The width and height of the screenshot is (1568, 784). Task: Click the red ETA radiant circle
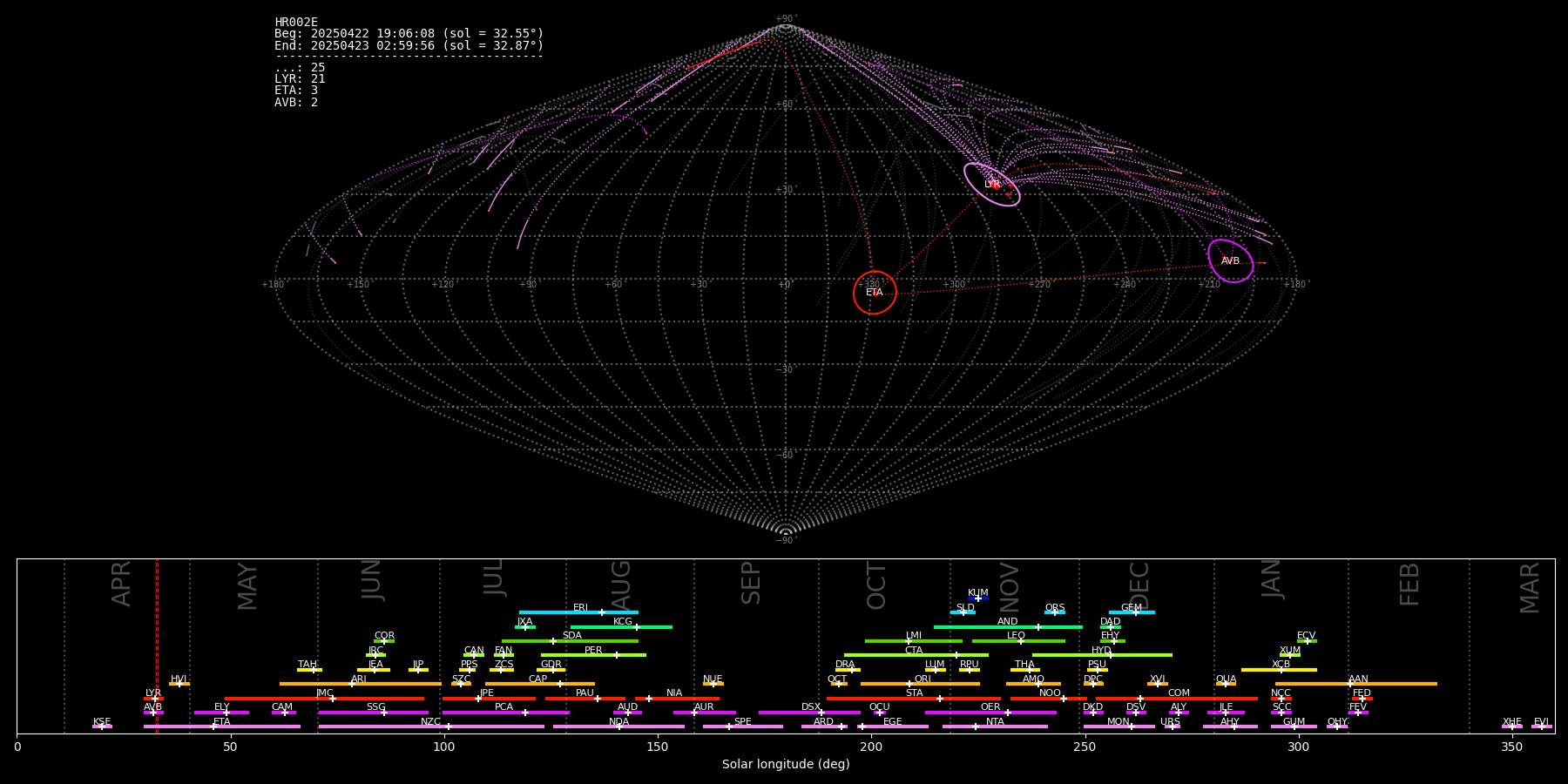click(x=875, y=293)
